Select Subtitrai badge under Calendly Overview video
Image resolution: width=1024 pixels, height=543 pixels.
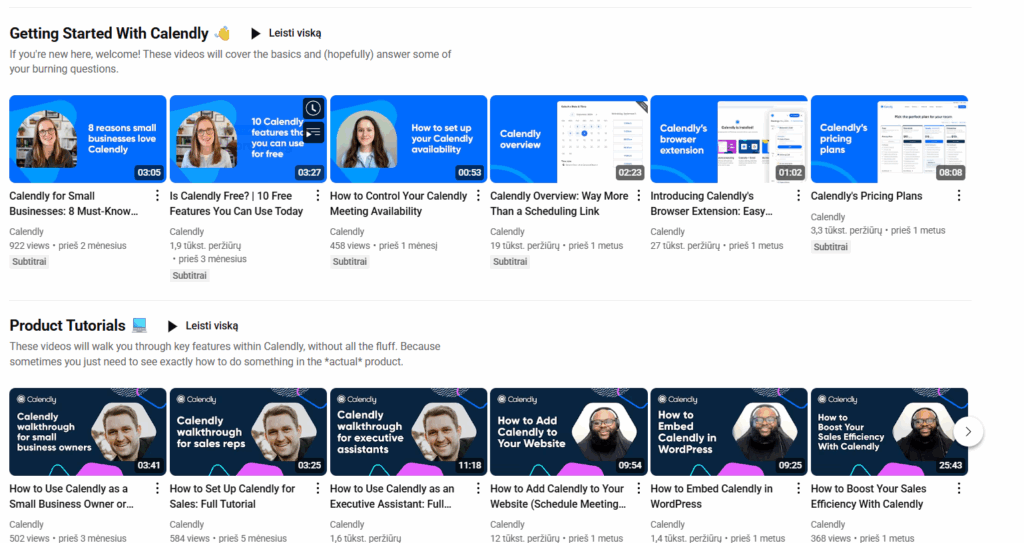coord(510,261)
